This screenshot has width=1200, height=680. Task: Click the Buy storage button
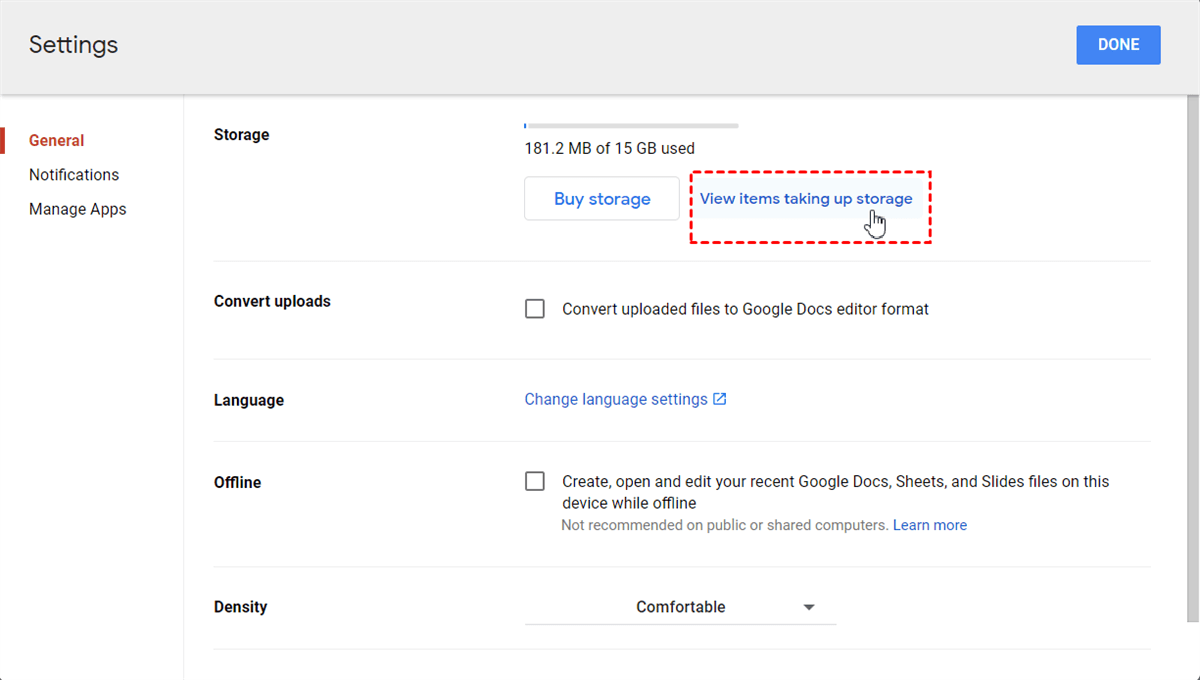(x=602, y=199)
